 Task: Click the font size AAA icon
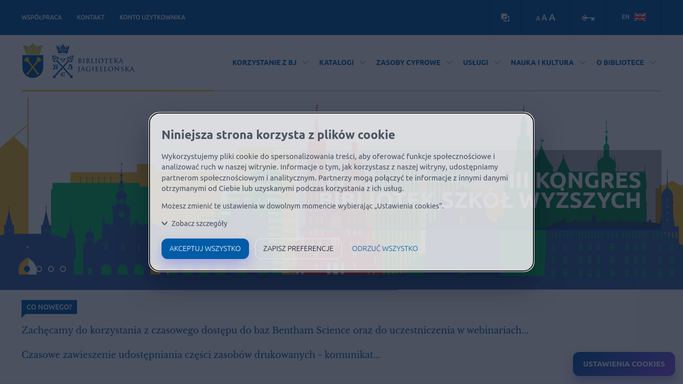click(x=545, y=17)
